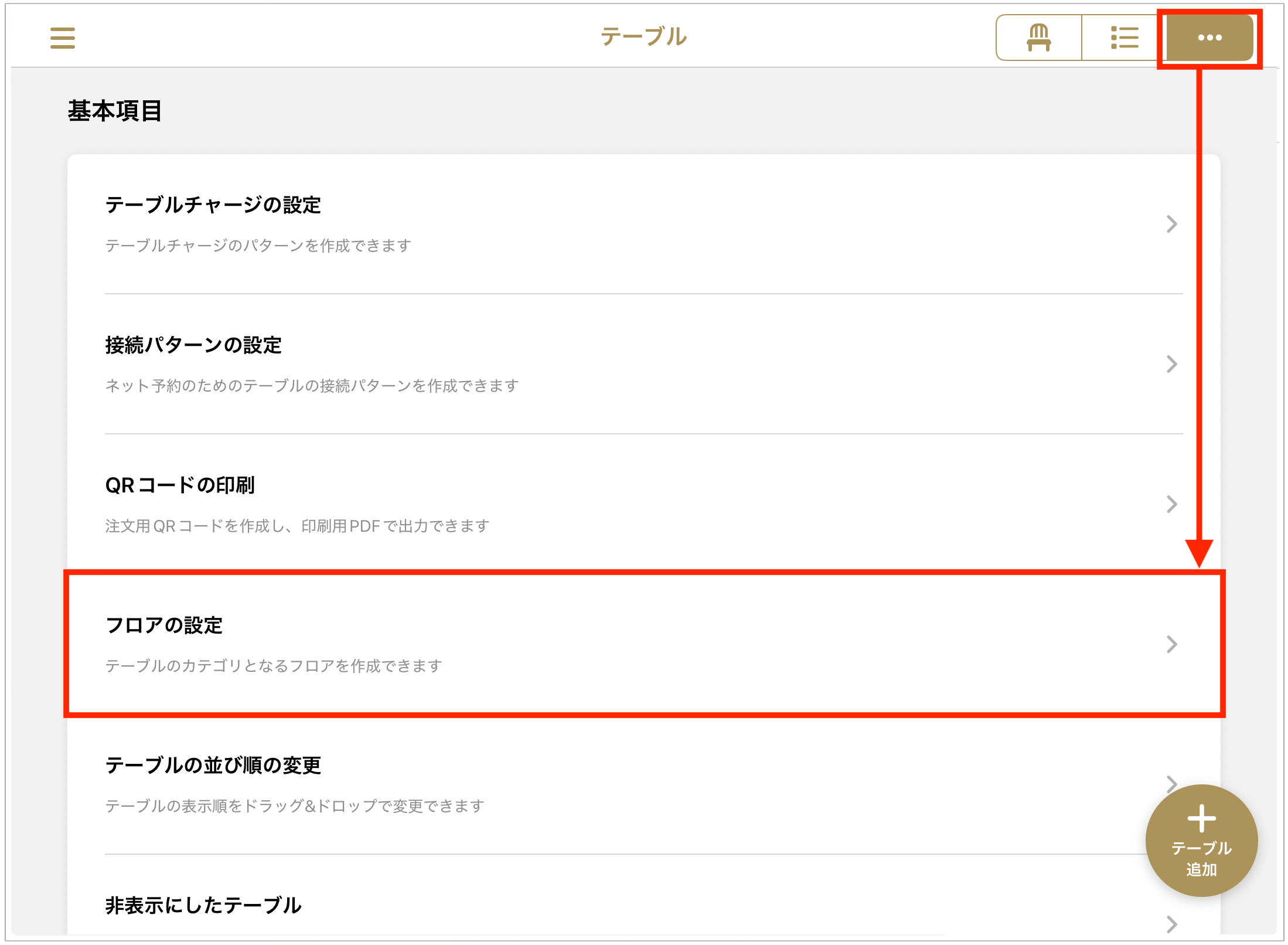This screenshot has width=1288, height=945.
Task: Click the テーブルのカテゴリとなるフロアを作成できます description
Action: click(274, 666)
